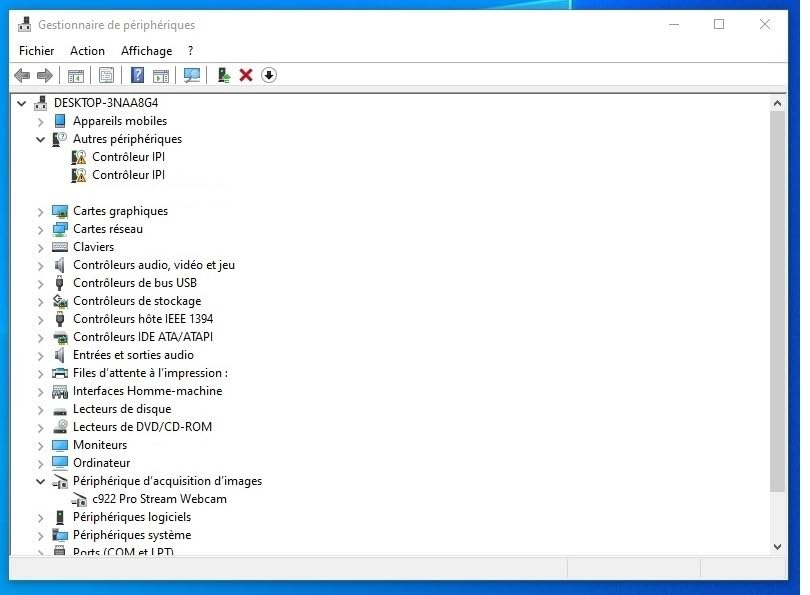Open the Action menu

tap(87, 51)
